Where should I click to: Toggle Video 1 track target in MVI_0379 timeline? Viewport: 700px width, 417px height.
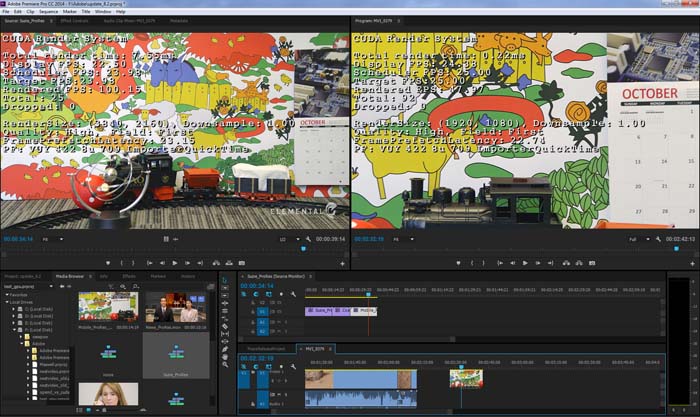[262, 379]
